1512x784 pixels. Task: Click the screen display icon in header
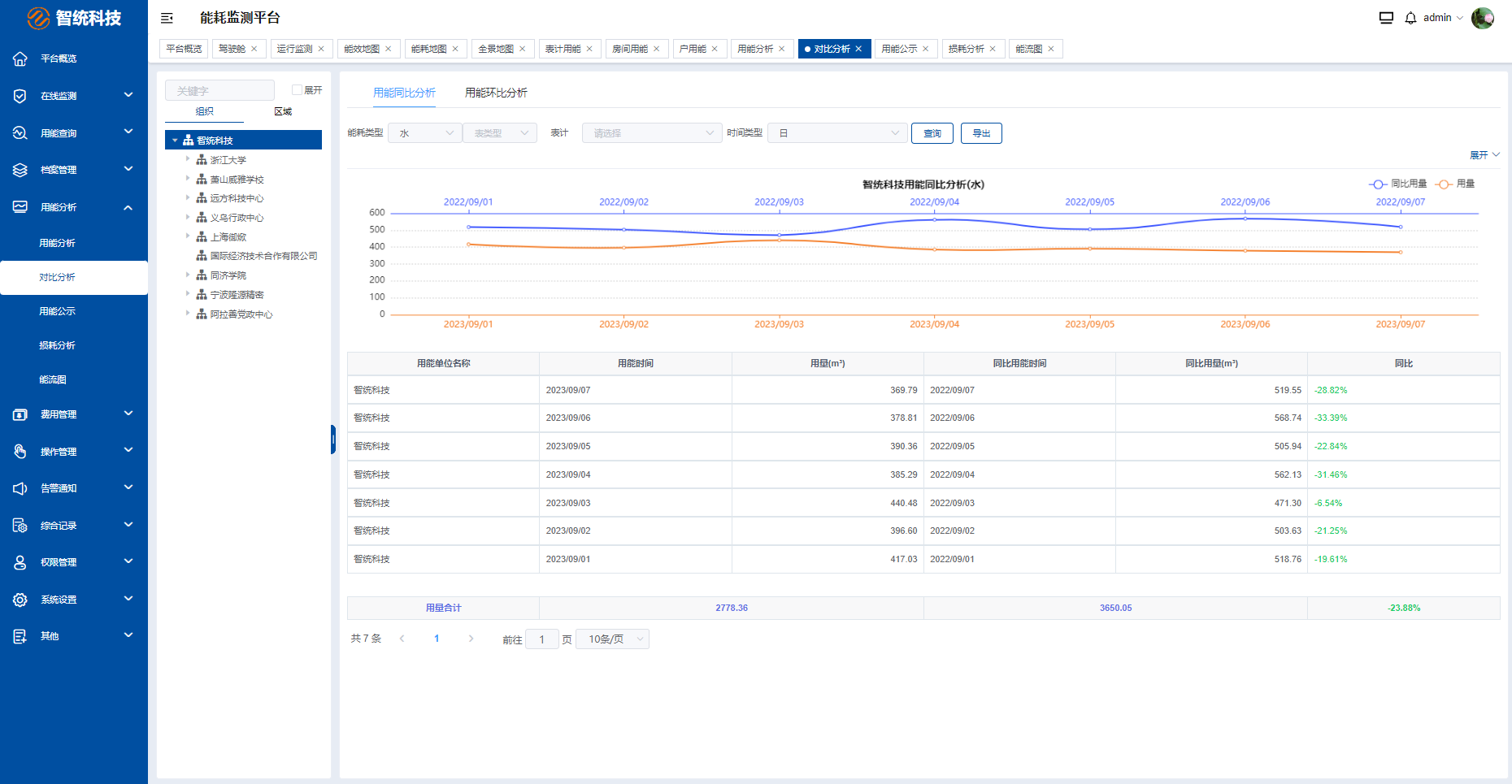1386,18
